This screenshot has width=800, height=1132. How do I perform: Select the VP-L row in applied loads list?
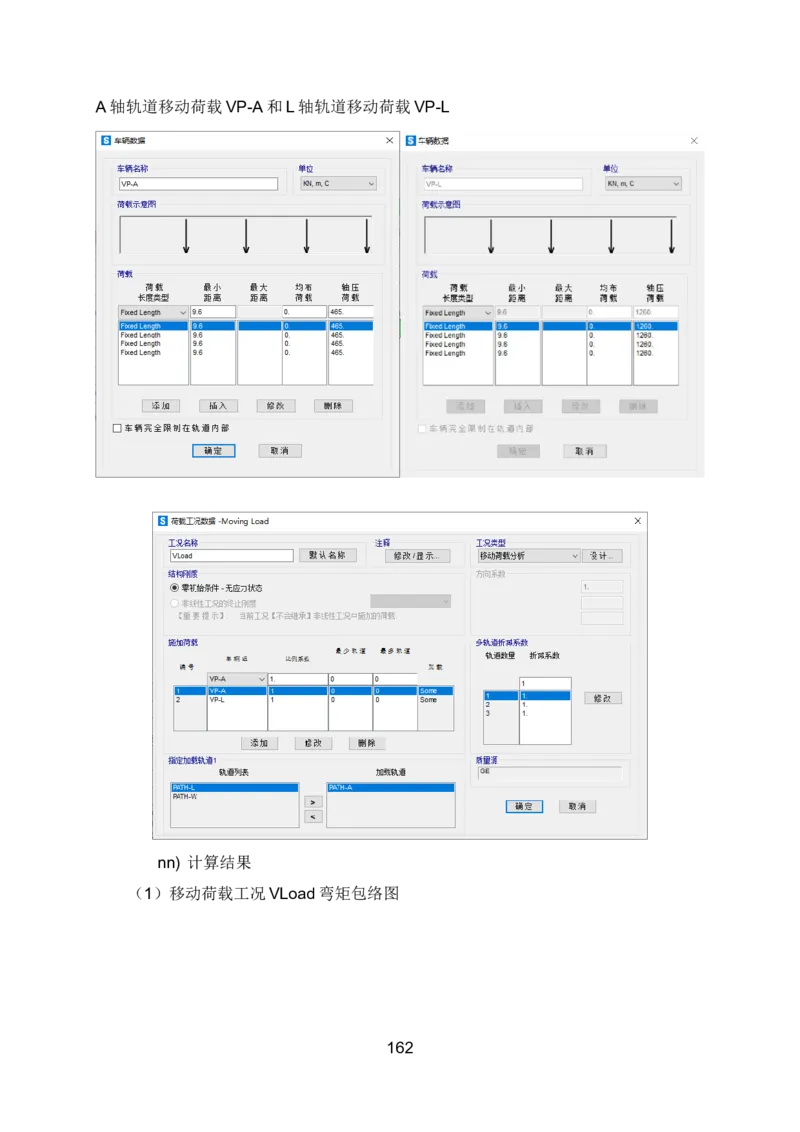click(218, 700)
